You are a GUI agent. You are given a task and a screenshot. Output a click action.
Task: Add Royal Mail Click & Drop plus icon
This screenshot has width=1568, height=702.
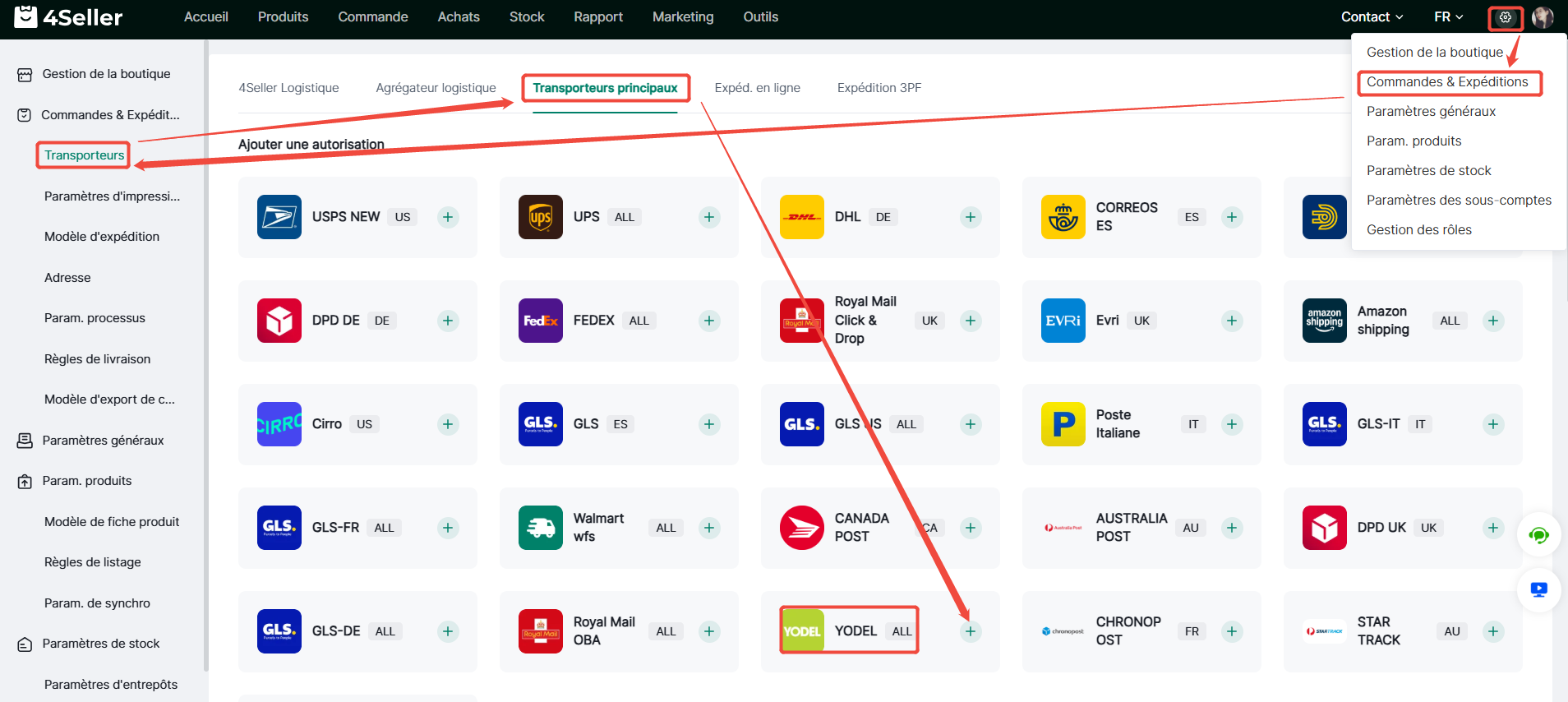[x=971, y=321]
